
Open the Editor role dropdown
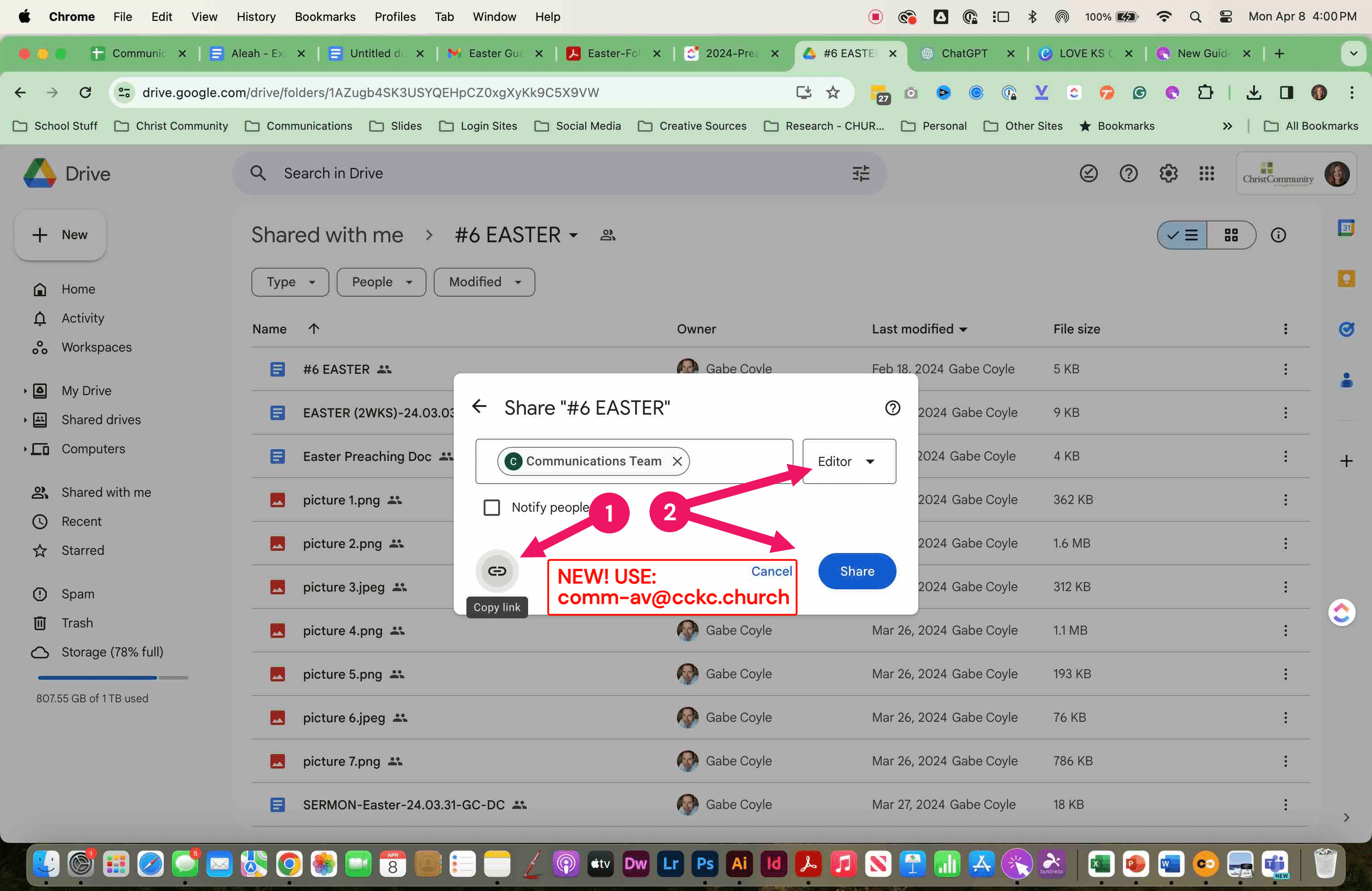click(848, 461)
